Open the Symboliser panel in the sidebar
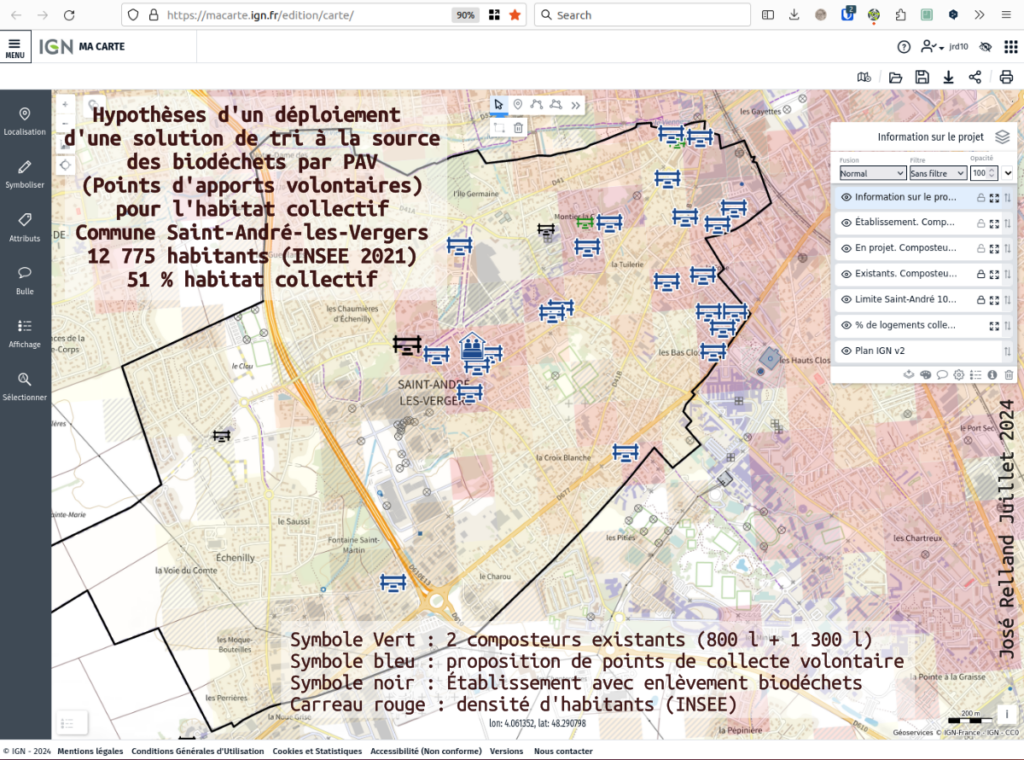Image resolution: width=1024 pixels, height=760 pixels. (24, 173)
